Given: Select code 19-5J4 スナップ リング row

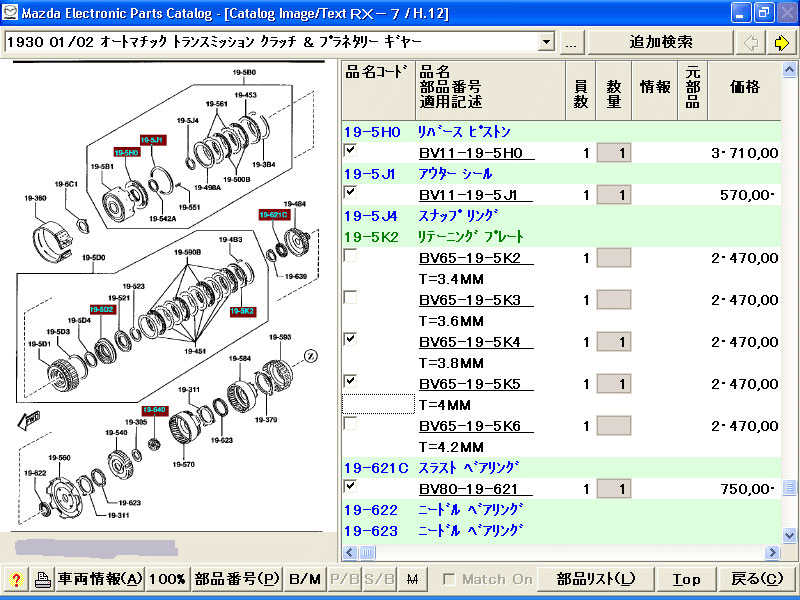Looking at the screenshot, I should click(561, 216).
